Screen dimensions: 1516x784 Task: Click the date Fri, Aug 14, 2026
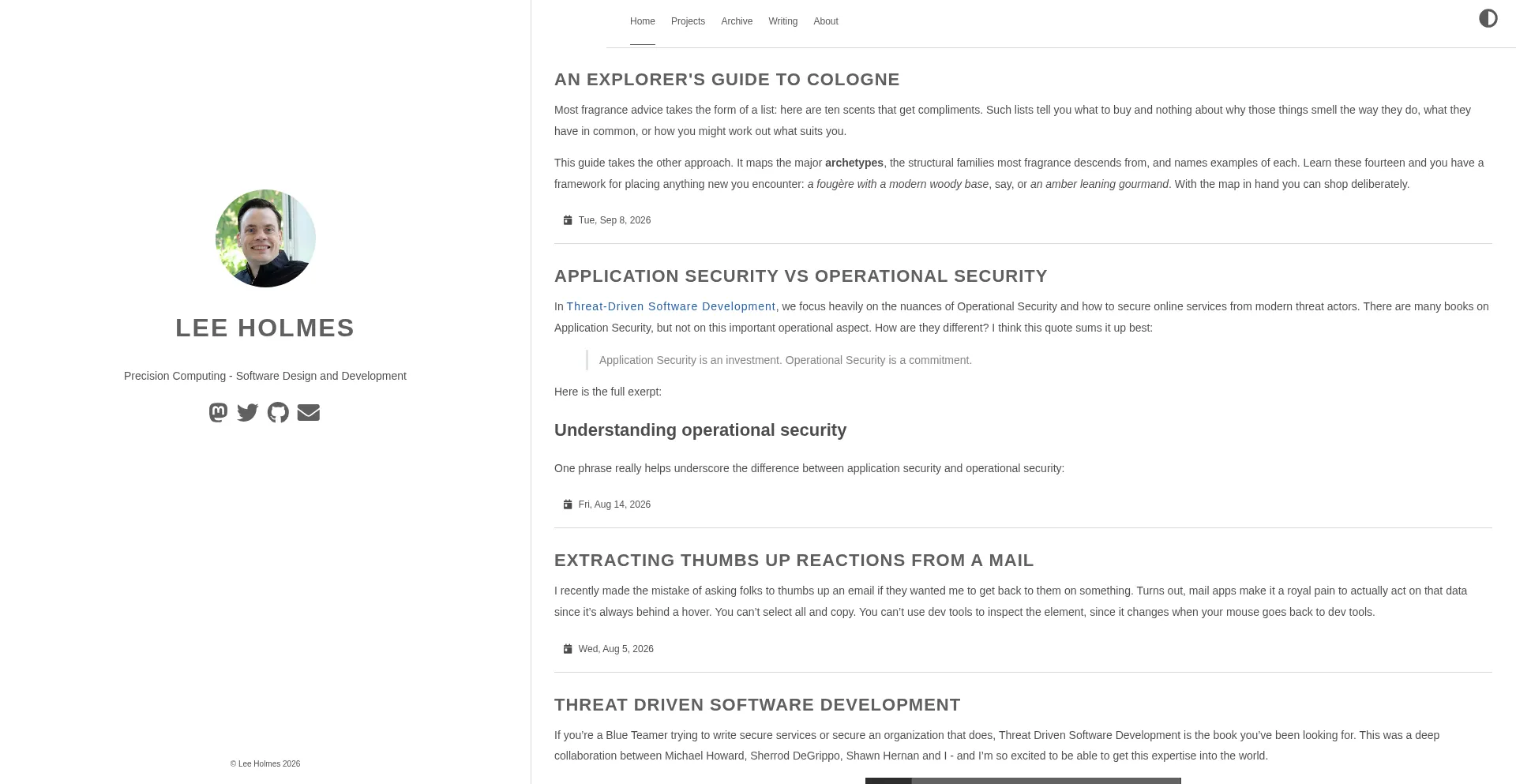click(614, 505)
